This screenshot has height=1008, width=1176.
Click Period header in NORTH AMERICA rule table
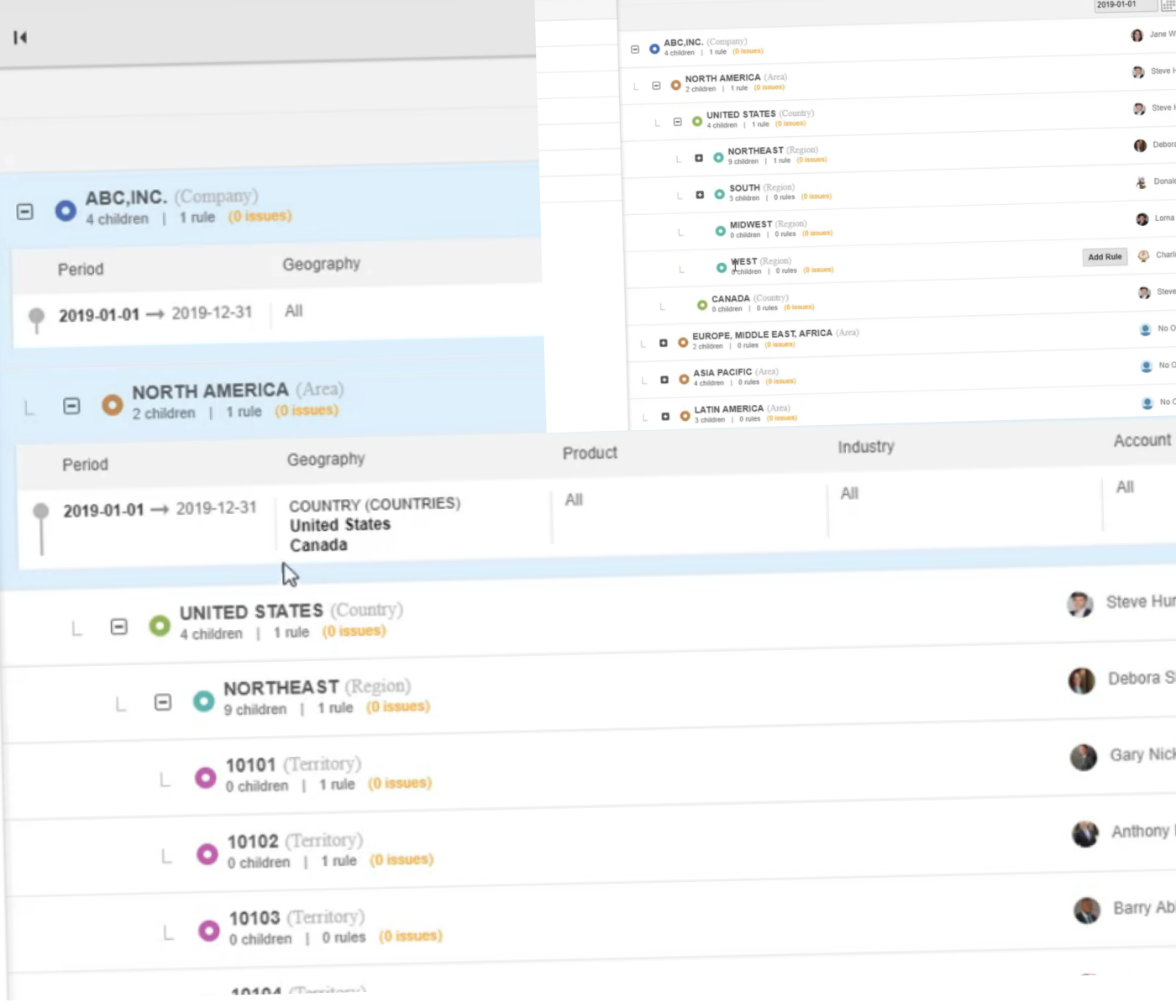(x=85, y=465)
